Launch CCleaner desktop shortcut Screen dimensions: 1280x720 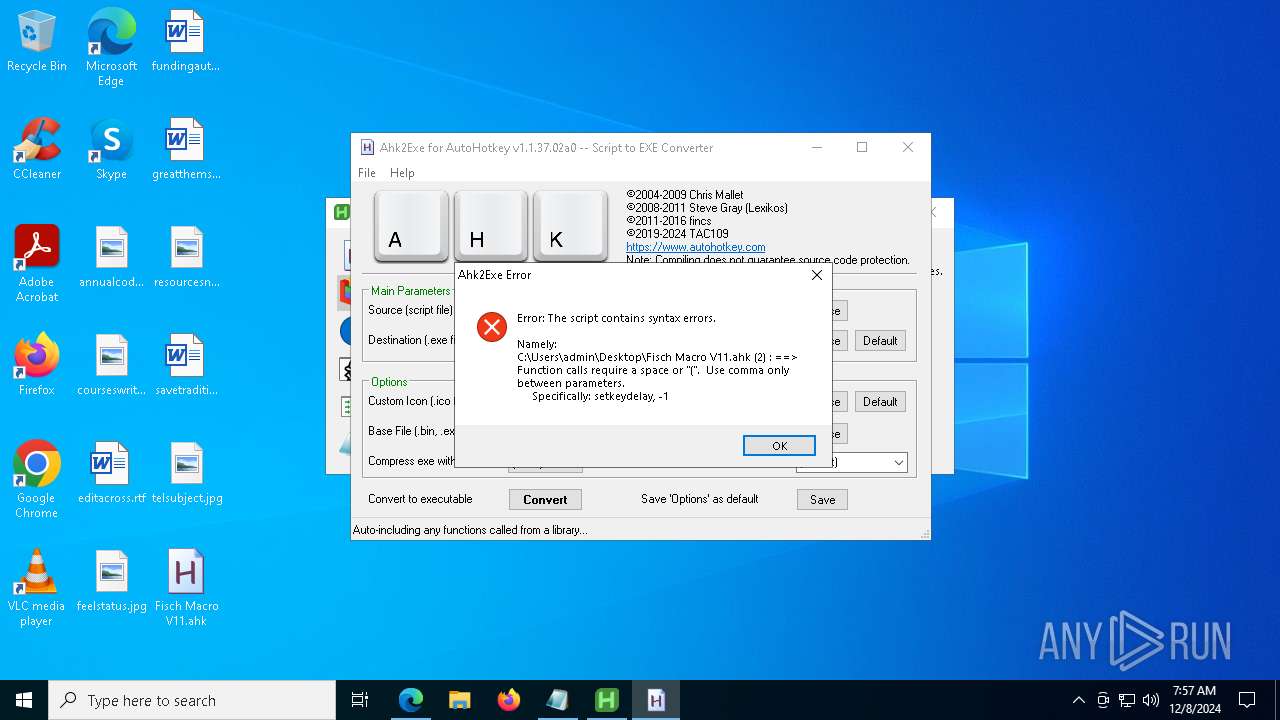37,150
